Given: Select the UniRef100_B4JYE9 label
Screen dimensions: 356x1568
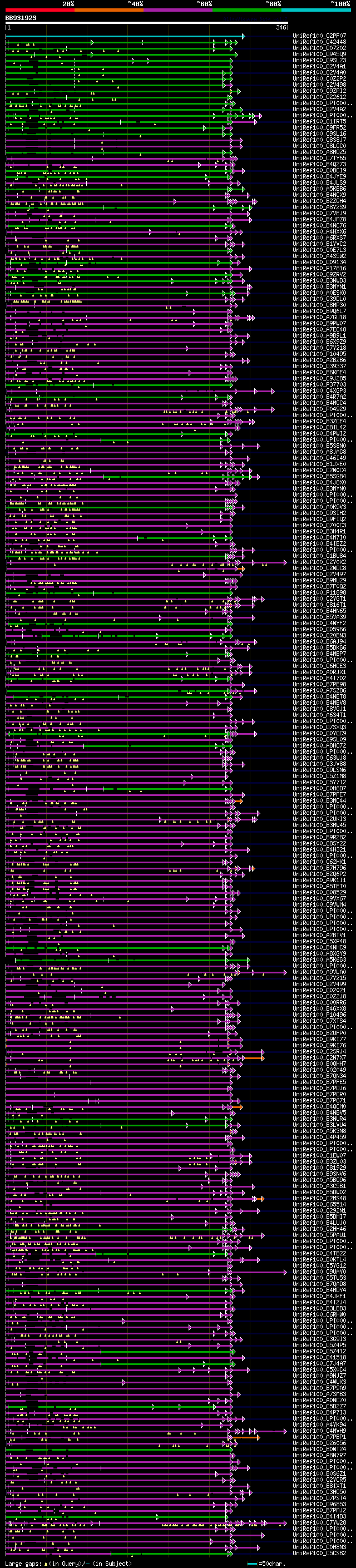Looking at the screenshot, I should (319, 176).
